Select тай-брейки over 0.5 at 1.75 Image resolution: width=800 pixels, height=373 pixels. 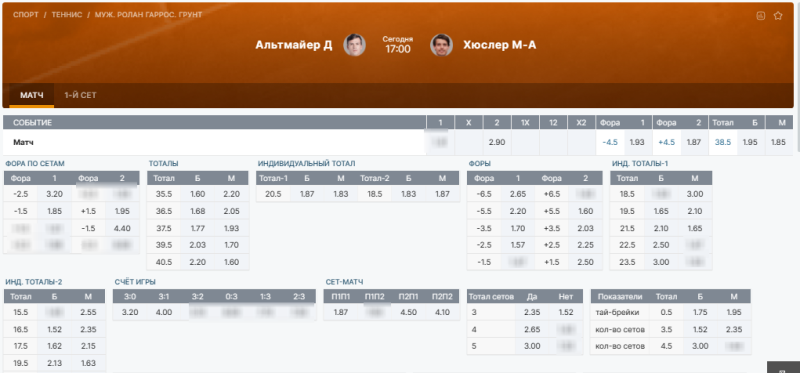coord(700,312)
